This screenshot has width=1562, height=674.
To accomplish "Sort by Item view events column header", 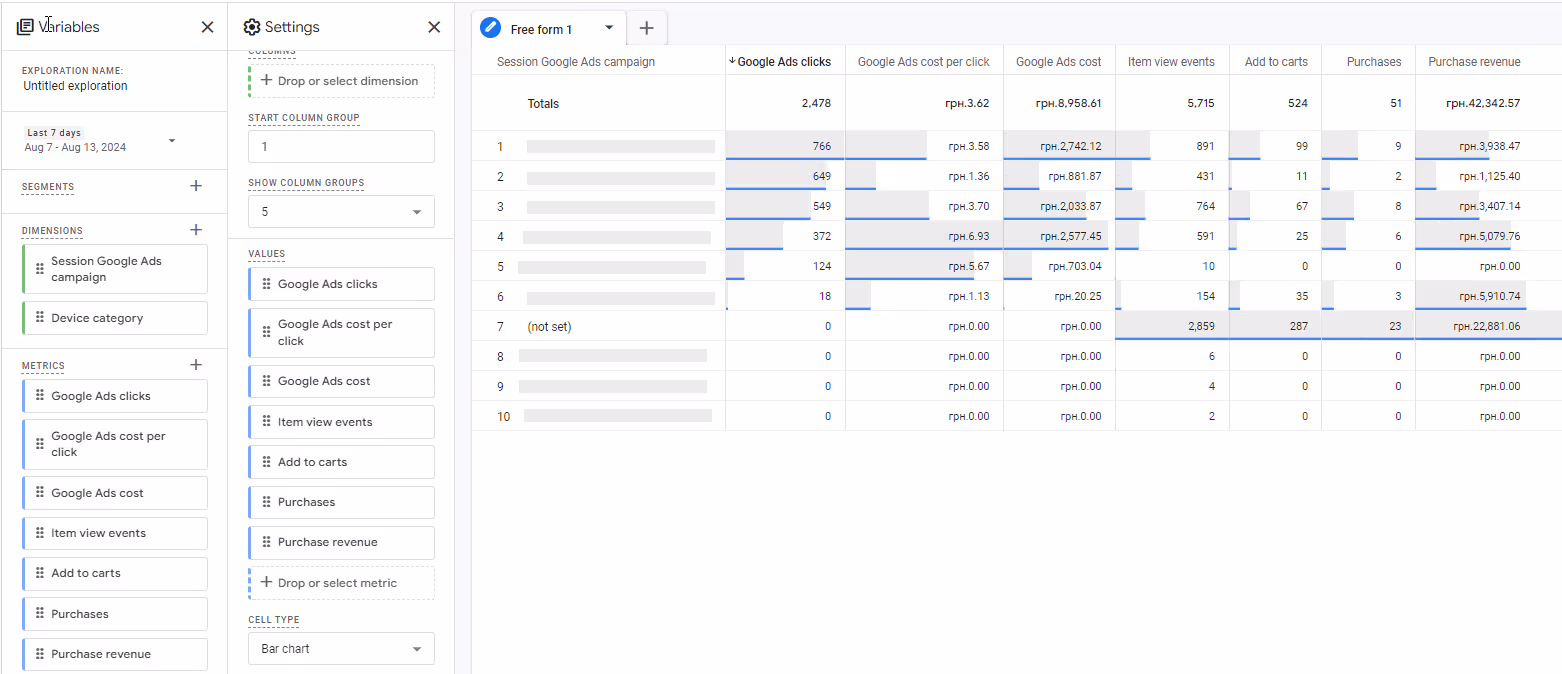I will click(x=1172, y=62).
